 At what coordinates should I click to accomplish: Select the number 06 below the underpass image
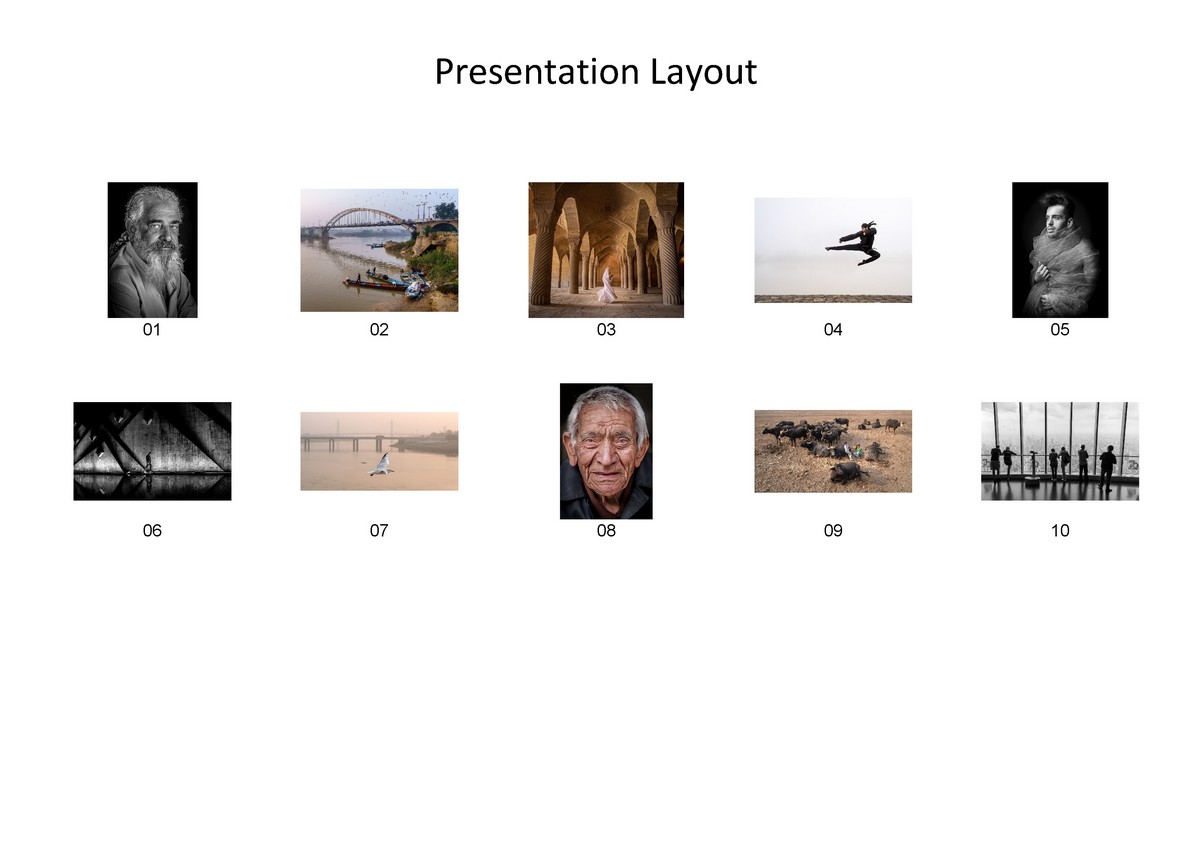pos(152,532)
